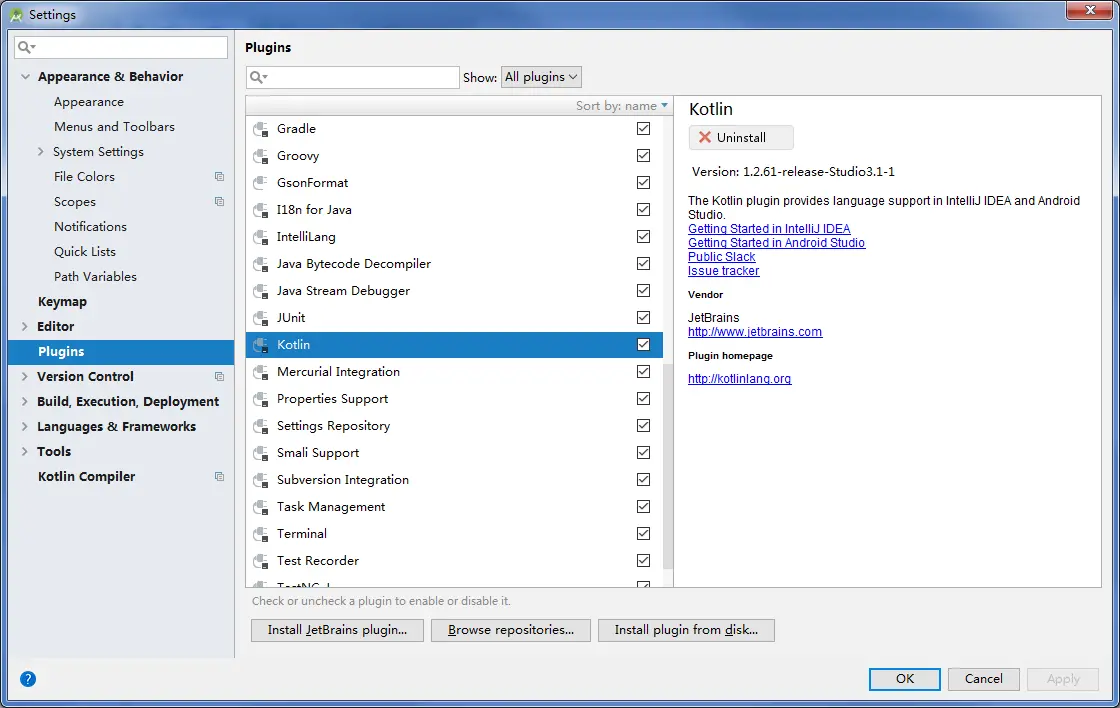Click the project-level icon beside File Colors
This screenshot has height=708, width=1120.
tap(219, 176)
